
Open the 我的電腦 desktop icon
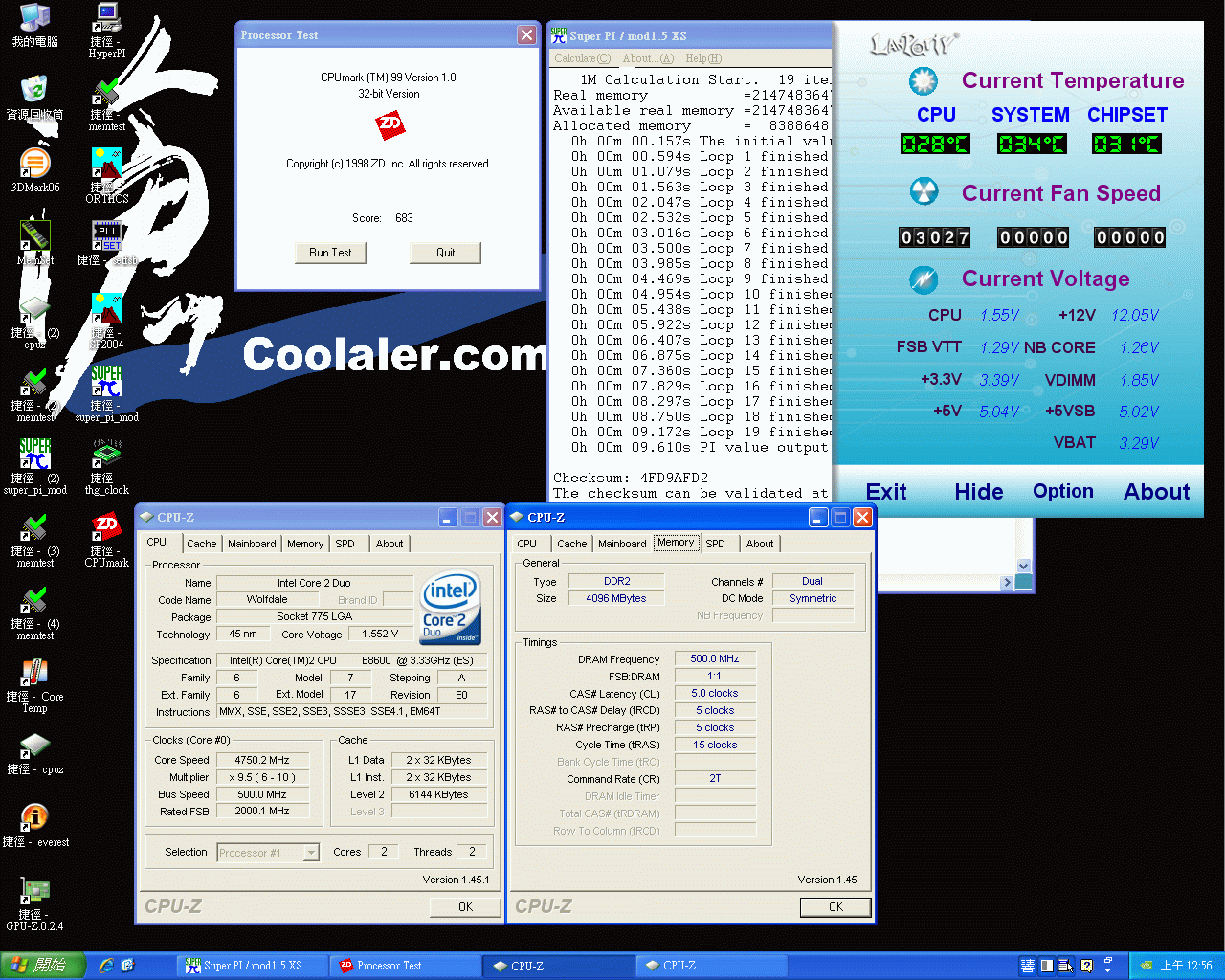(x=34, y=17)
